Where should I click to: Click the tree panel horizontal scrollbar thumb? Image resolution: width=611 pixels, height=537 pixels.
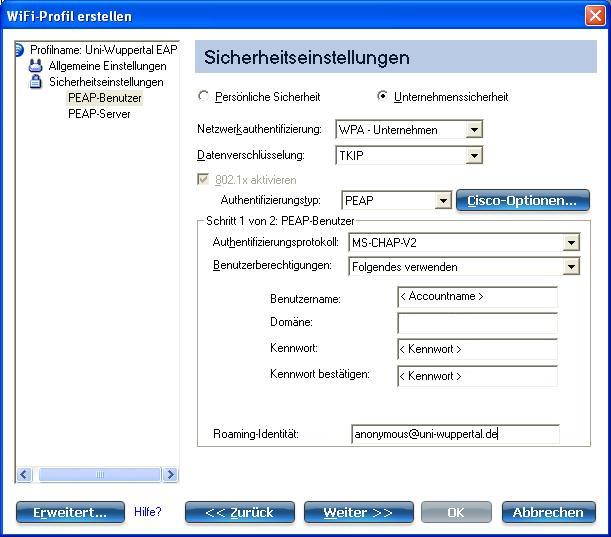(100, 474)
